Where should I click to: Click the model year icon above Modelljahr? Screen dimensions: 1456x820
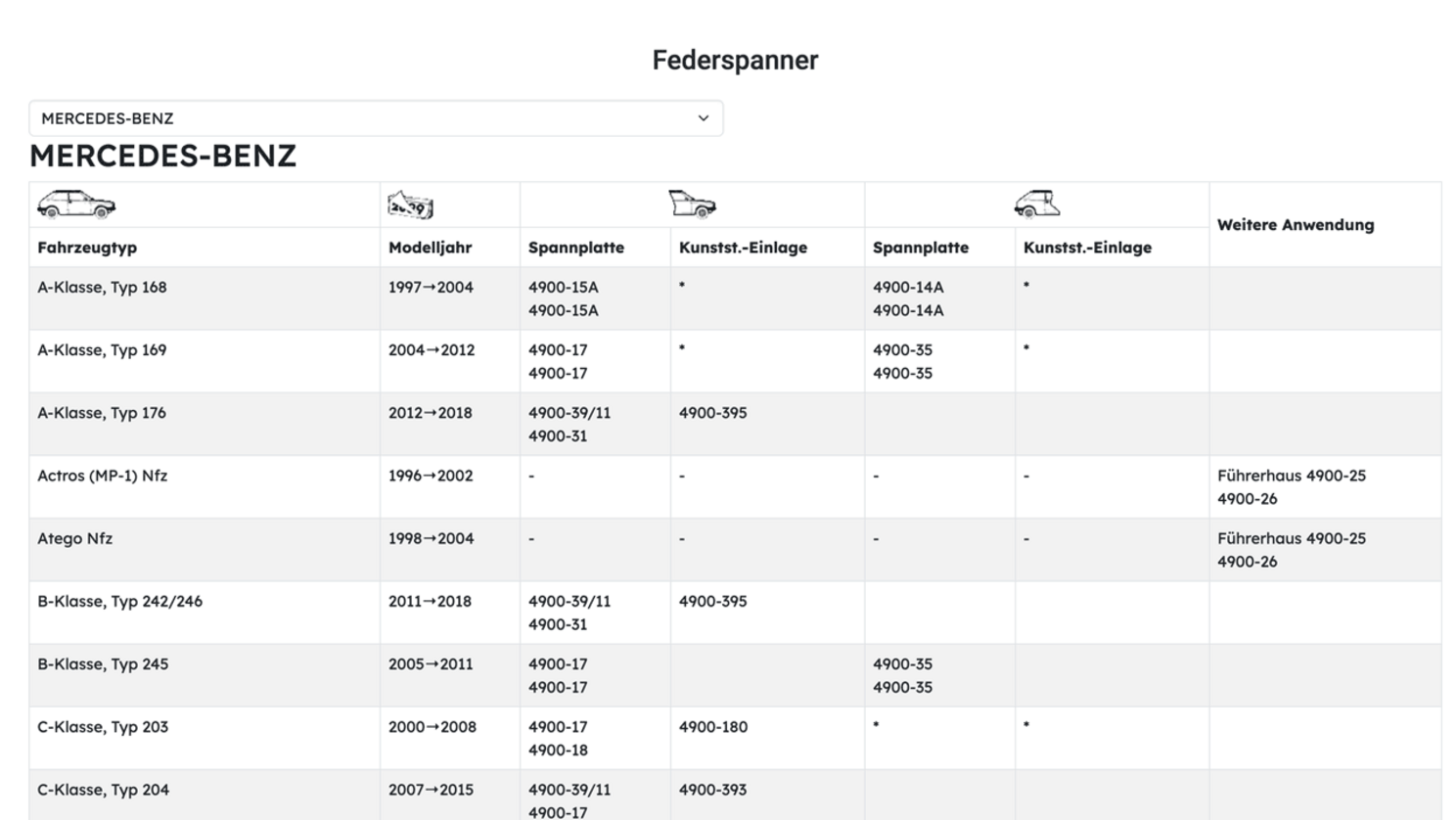[410, 205]
